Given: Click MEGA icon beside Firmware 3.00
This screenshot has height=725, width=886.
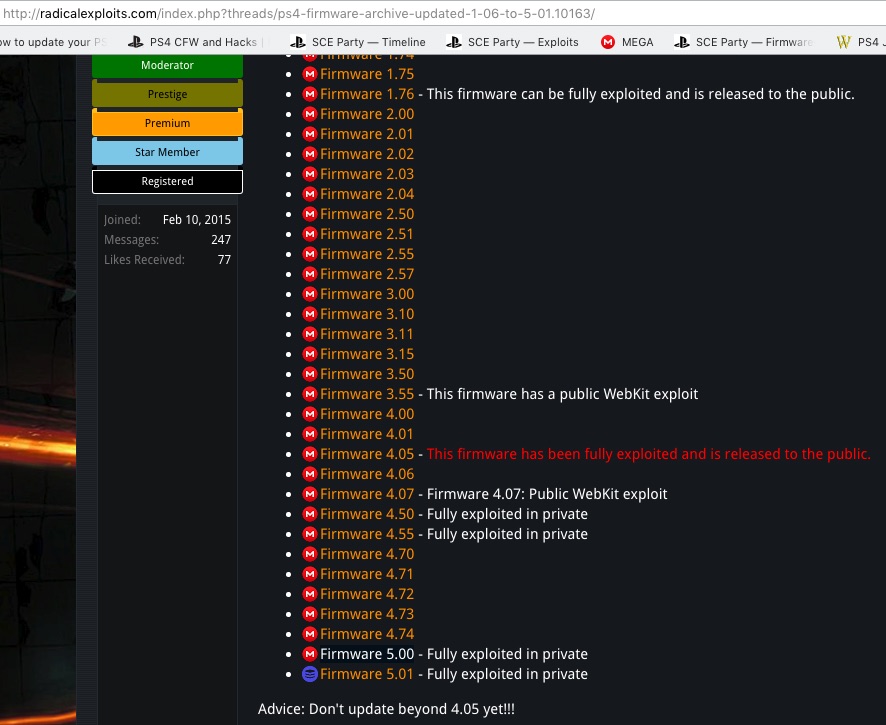Looking at the screenshot, I should pos(310,294).
